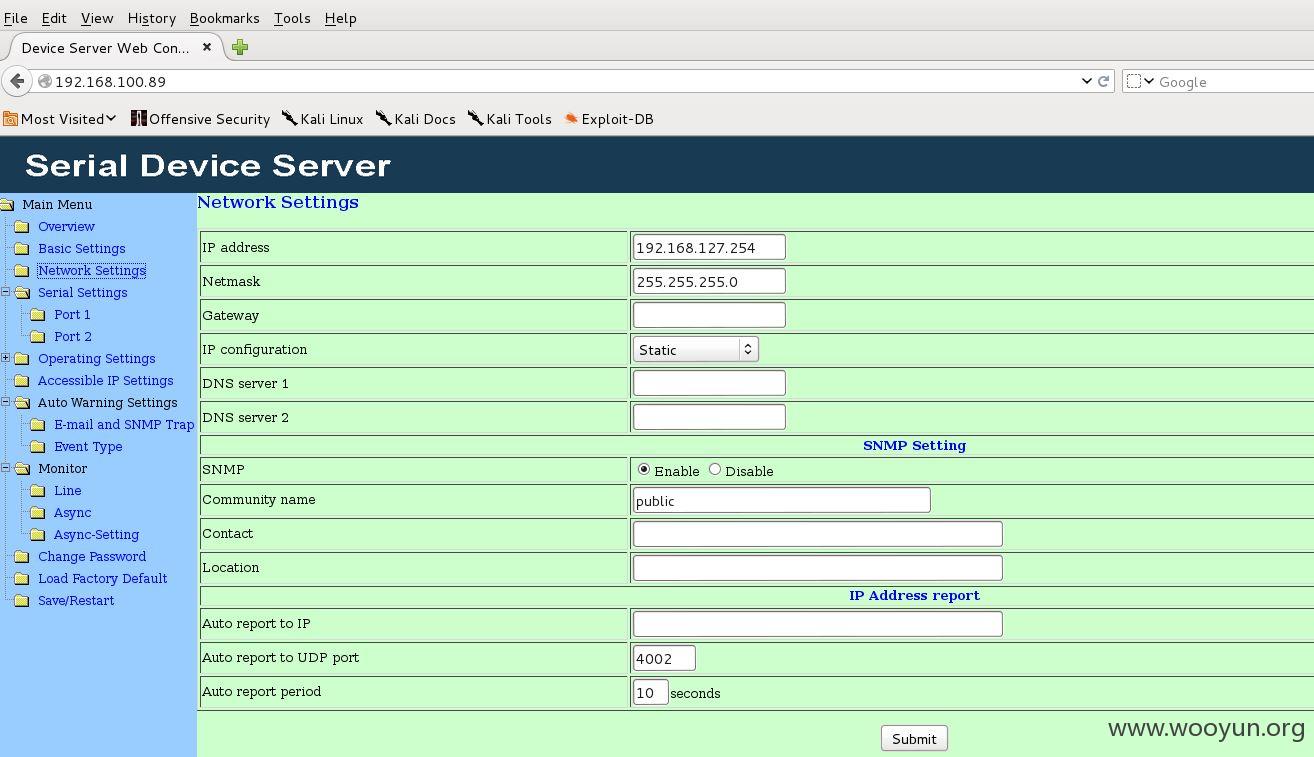Click the site identity globe icon
The image size is (1314, 757).
coord(45,81)
